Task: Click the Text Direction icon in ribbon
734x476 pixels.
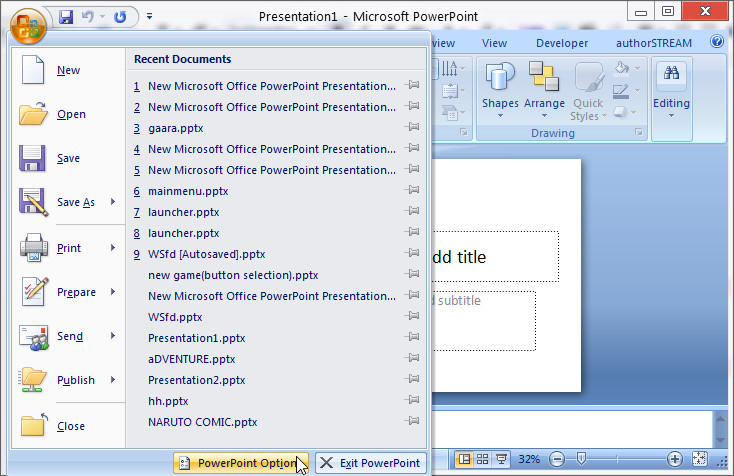Action: coord(450,69)
